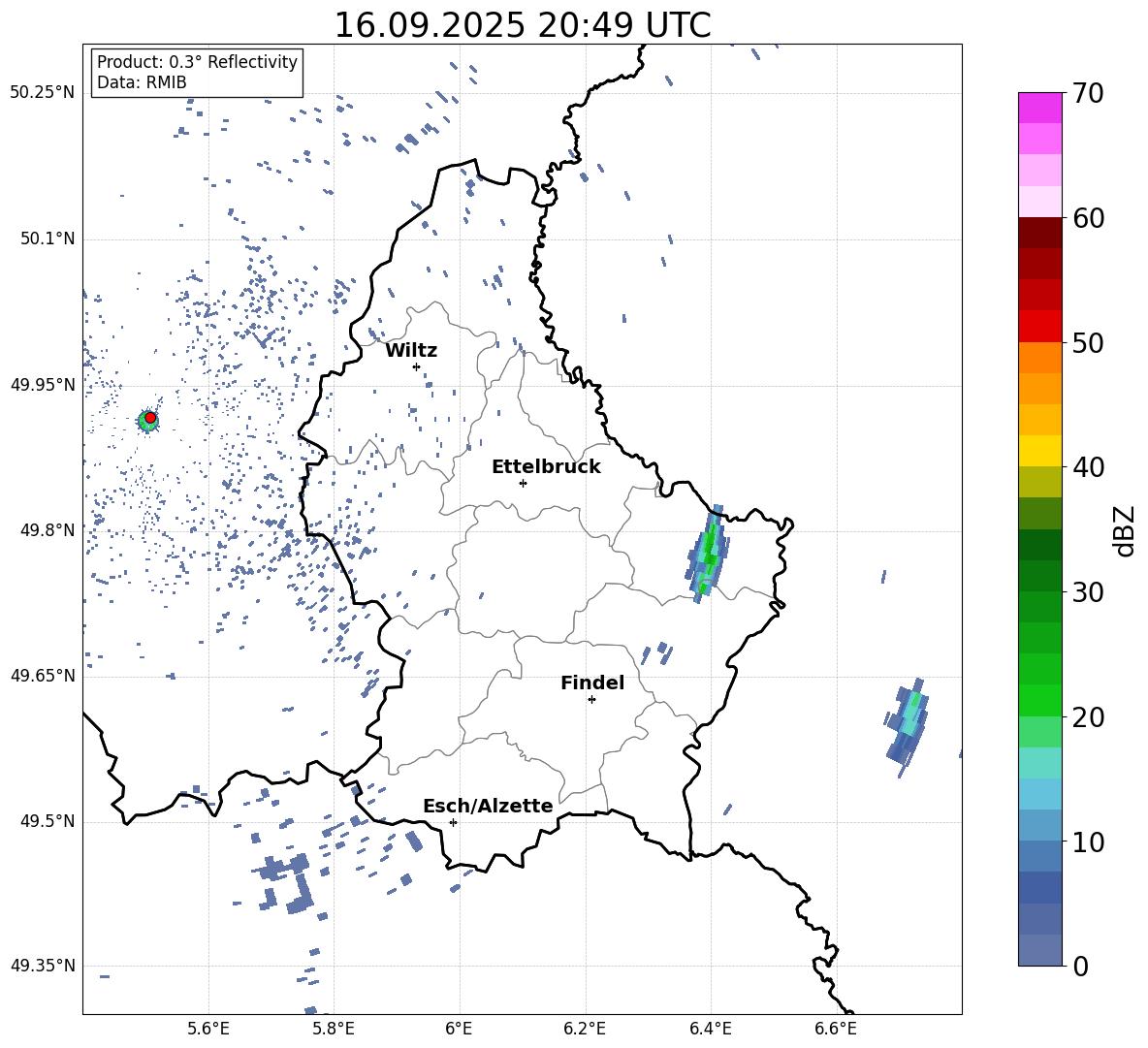
Task: Click the dark green colorbar segment near 30
Action: pos(1039,576)
